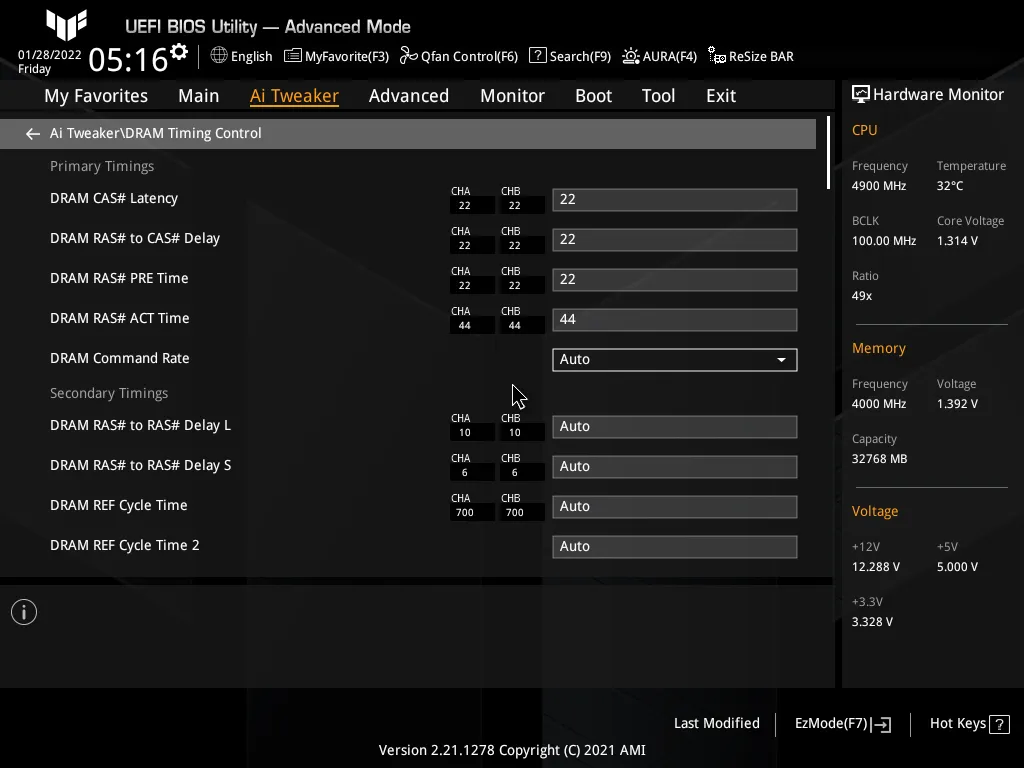Select the DRAM REF Cycle Time 2 label
1024x768 pixels.
point(125,545)
